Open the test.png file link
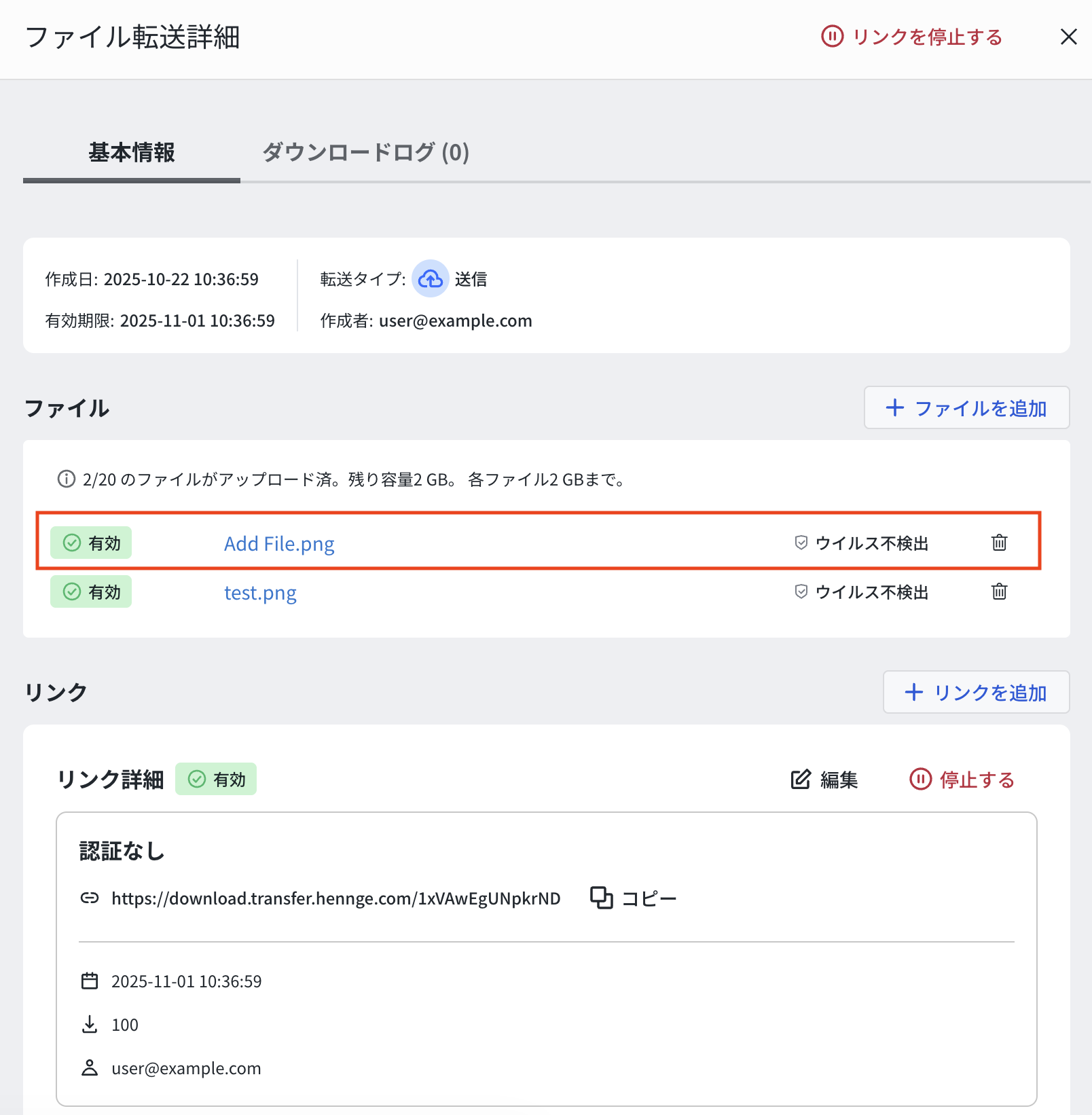The height and width of the screenshot is (1115, 1092). pyautogui.click(x=260, y=592)
